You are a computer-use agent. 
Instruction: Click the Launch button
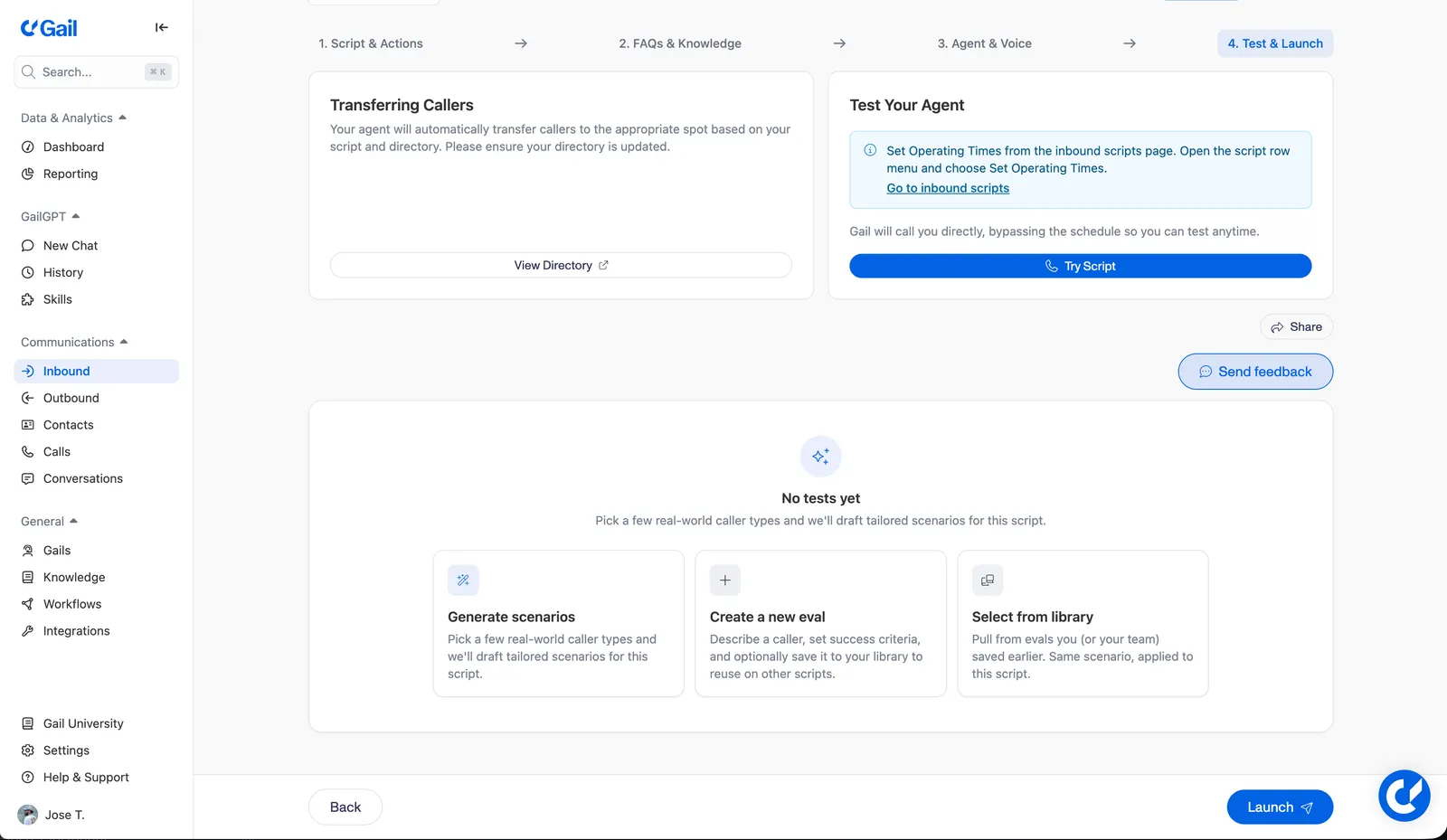(x=1280, y=807)
